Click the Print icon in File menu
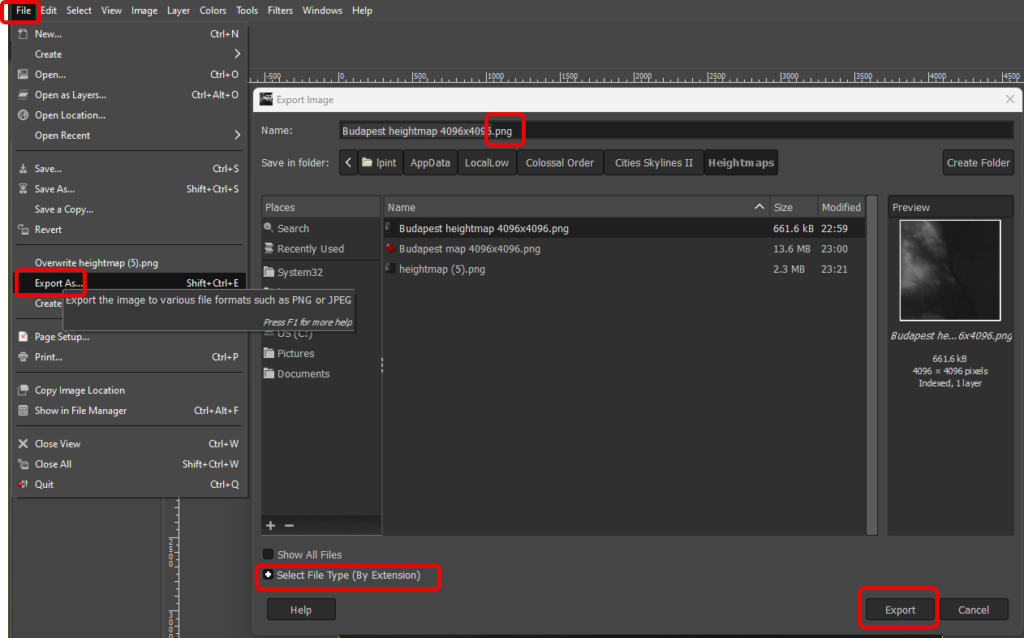The width and height of the screenshot is (1024, 638). (24, 357)
